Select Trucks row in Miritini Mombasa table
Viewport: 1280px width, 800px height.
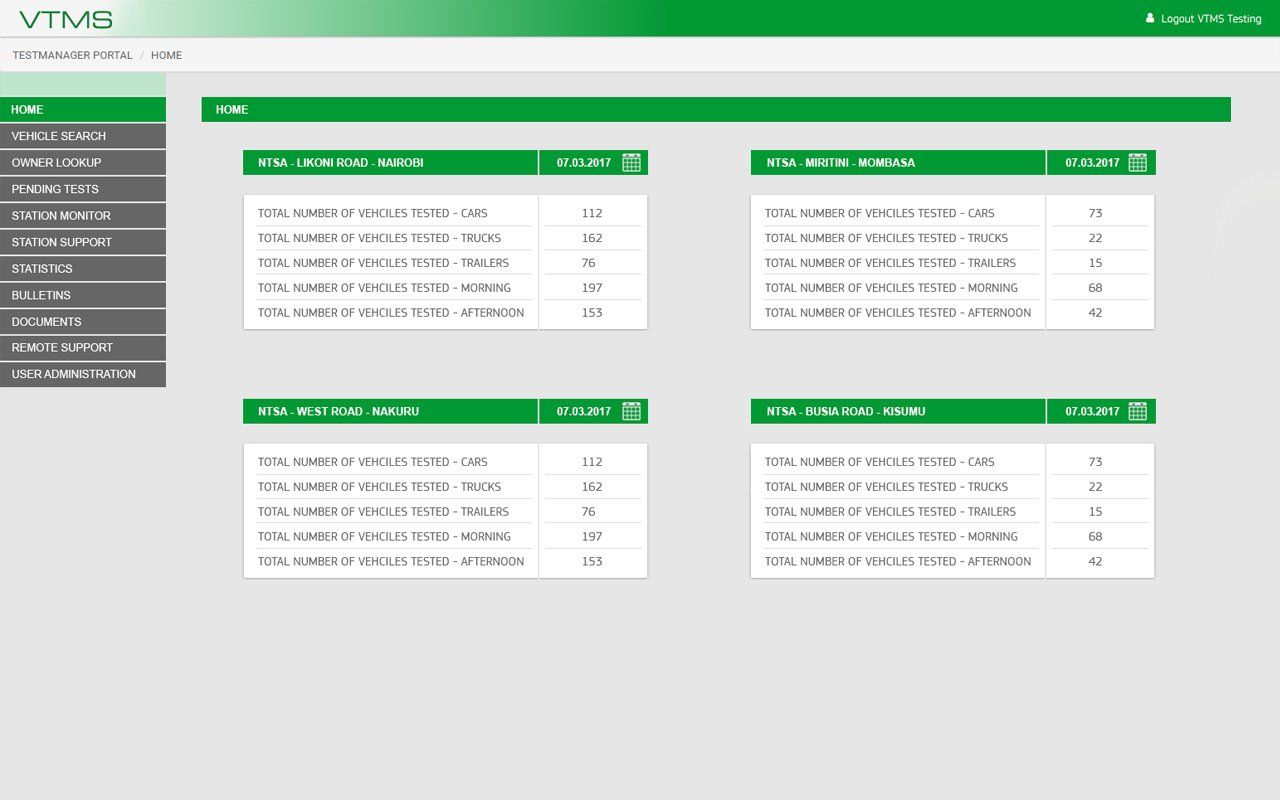[953, 238]
